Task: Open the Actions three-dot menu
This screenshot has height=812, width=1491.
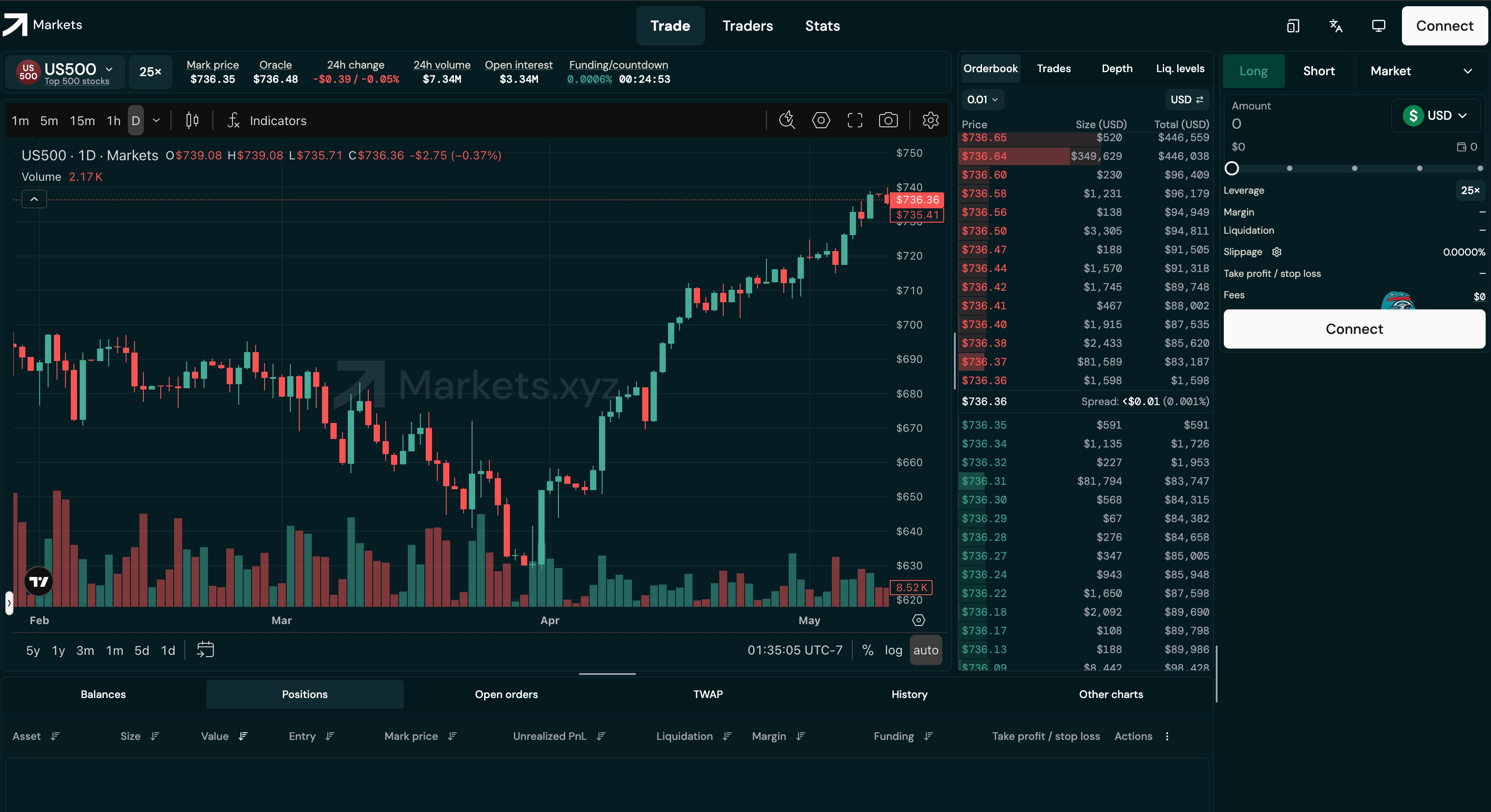Action: [1167, 736]
